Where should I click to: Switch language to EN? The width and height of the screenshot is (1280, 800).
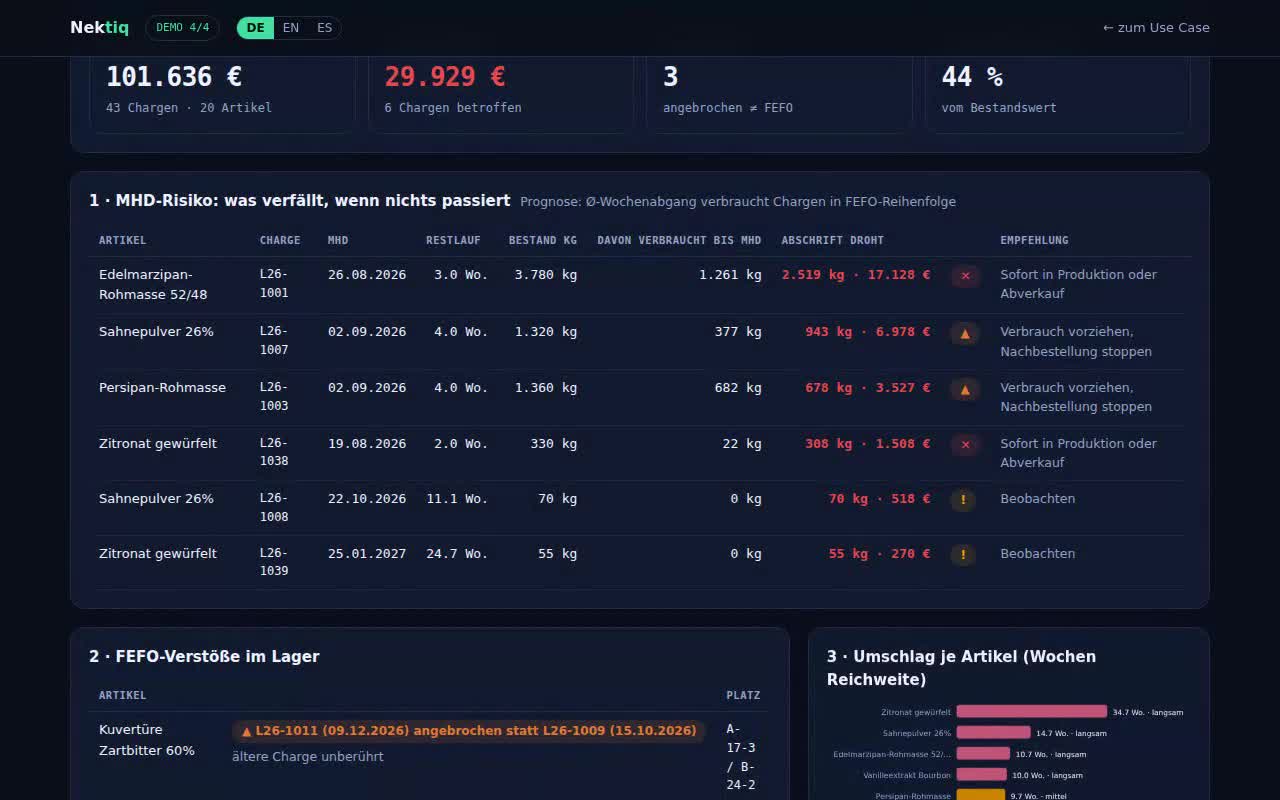point(291,28)
